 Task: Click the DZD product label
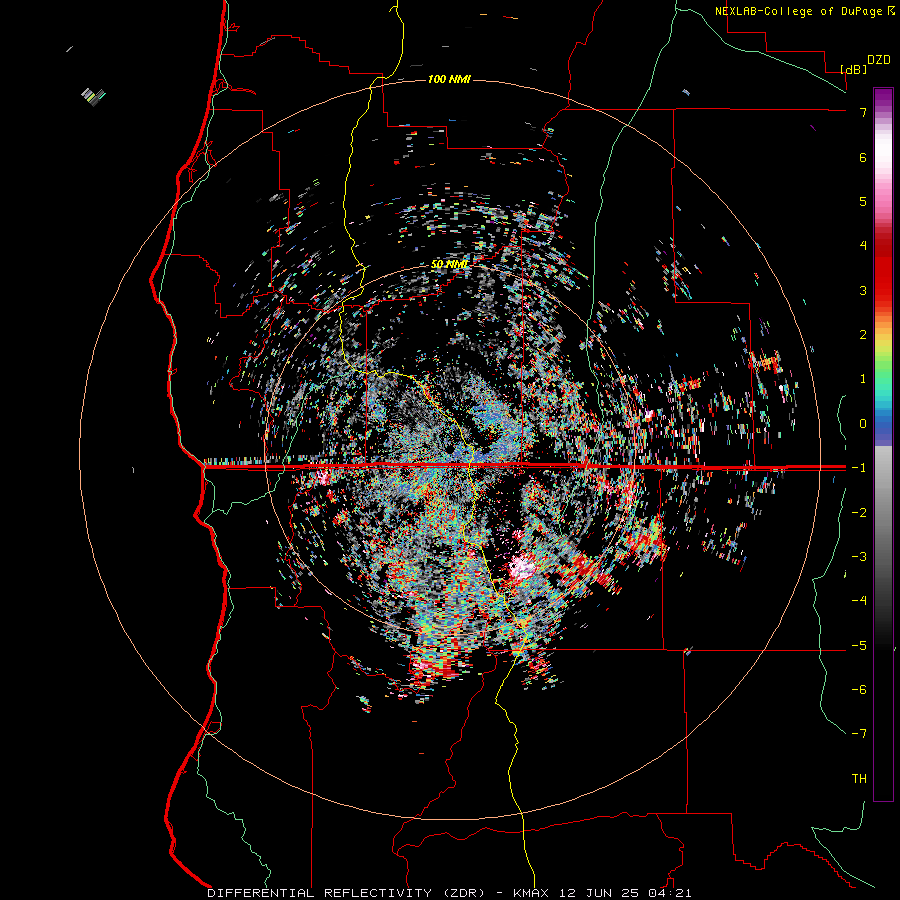tap(879, 60)
